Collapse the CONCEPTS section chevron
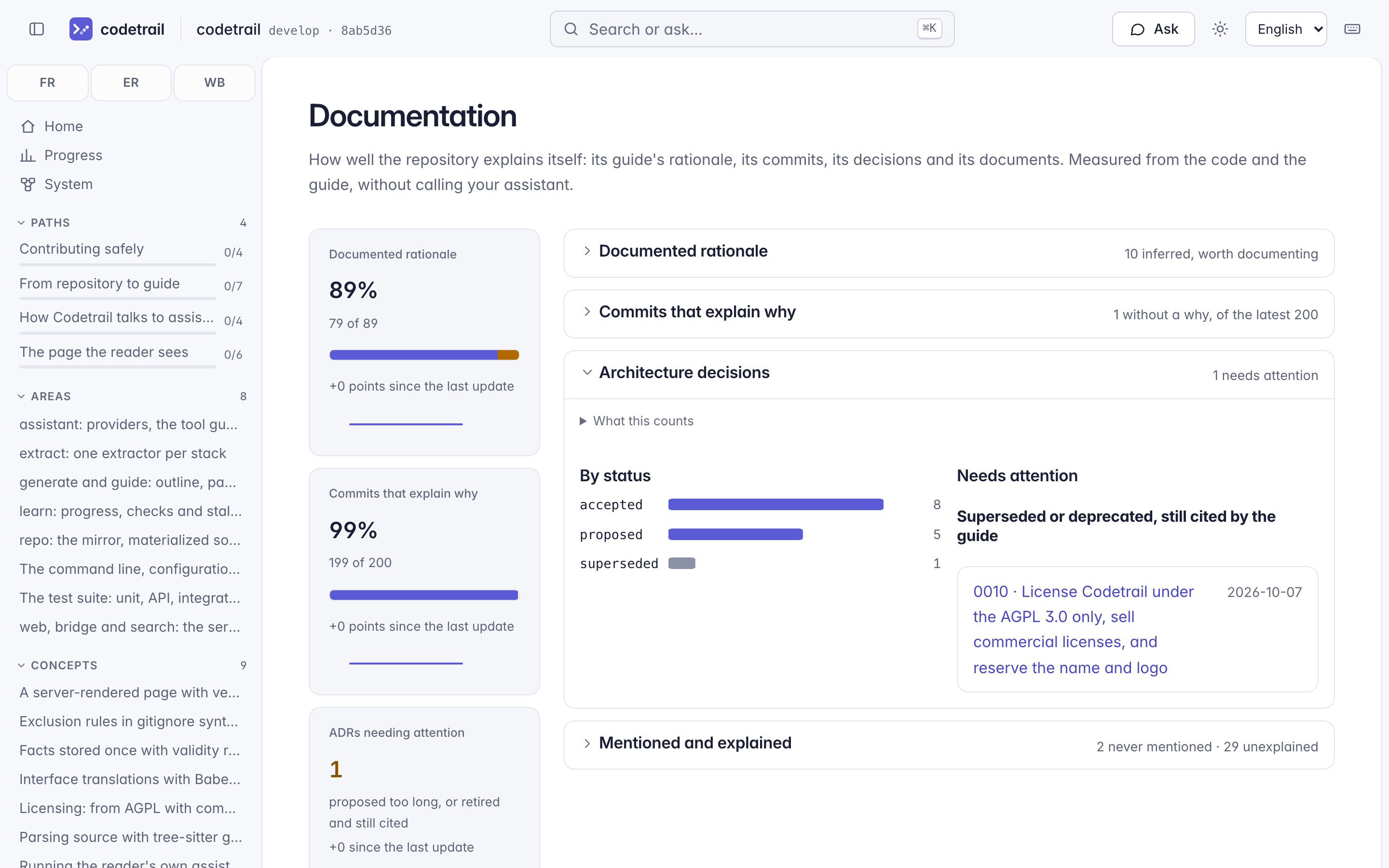The image size is (1389, 868). (x=21, y=665)
